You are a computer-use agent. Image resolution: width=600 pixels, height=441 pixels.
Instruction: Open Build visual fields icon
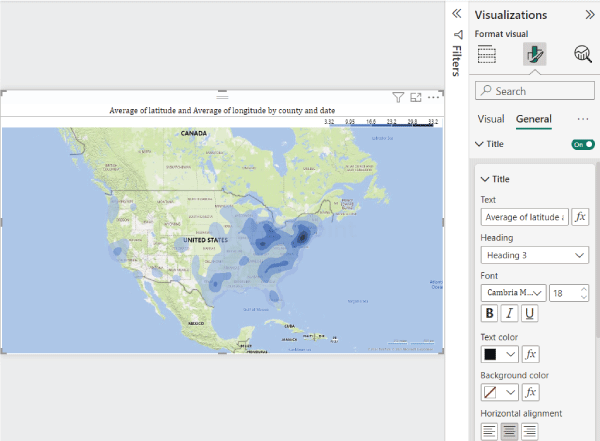(x=487, y=54)
